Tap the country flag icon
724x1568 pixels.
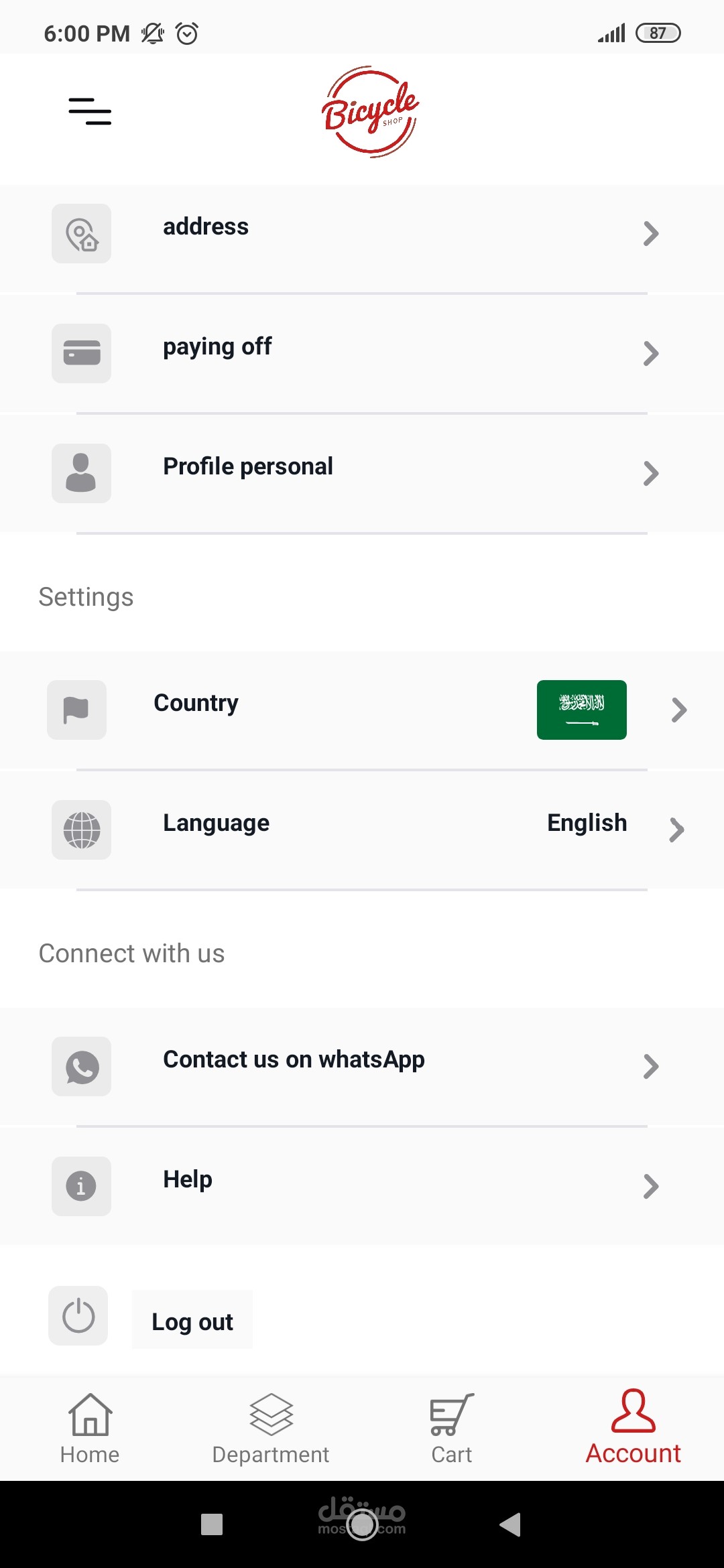76,710
